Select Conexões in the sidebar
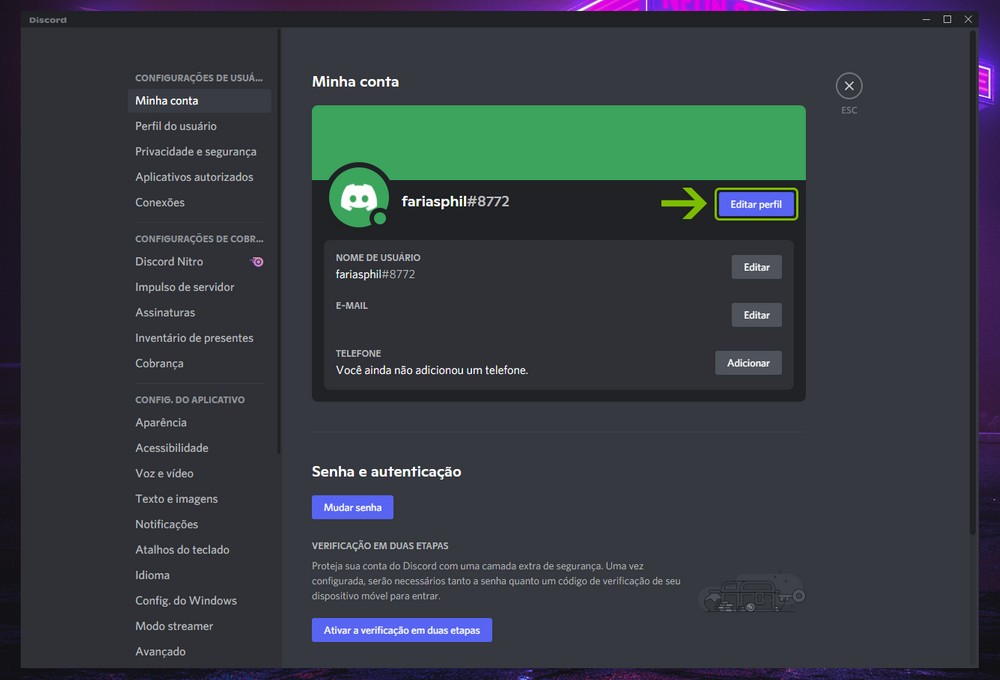Screen dimensions: 1000x680 pyautogui.click(x=160, y=202)
